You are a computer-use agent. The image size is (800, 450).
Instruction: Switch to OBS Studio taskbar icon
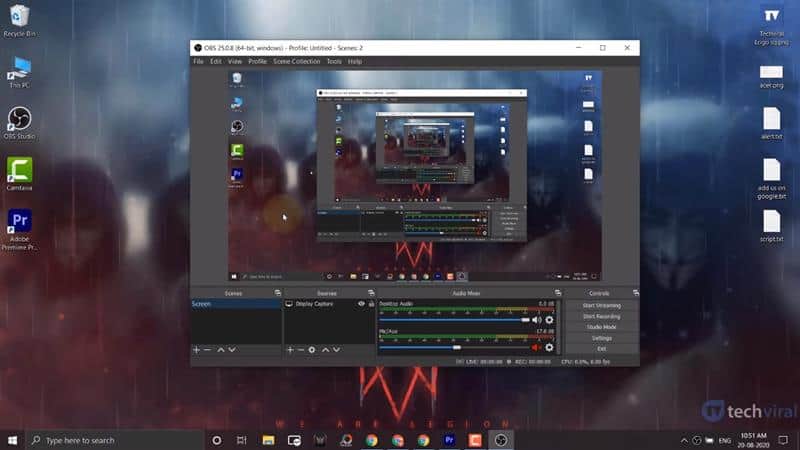coord(501,440)
